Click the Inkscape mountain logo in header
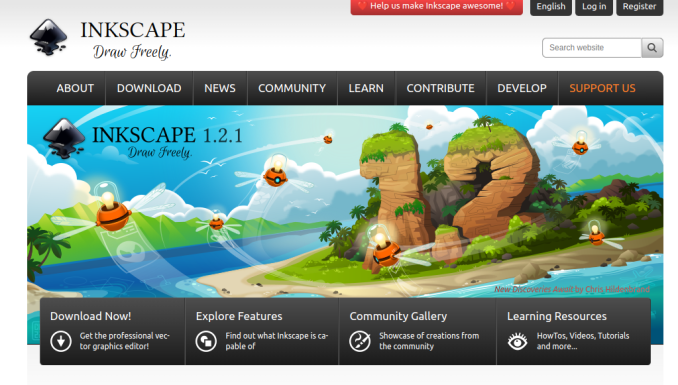 [48, 38]
